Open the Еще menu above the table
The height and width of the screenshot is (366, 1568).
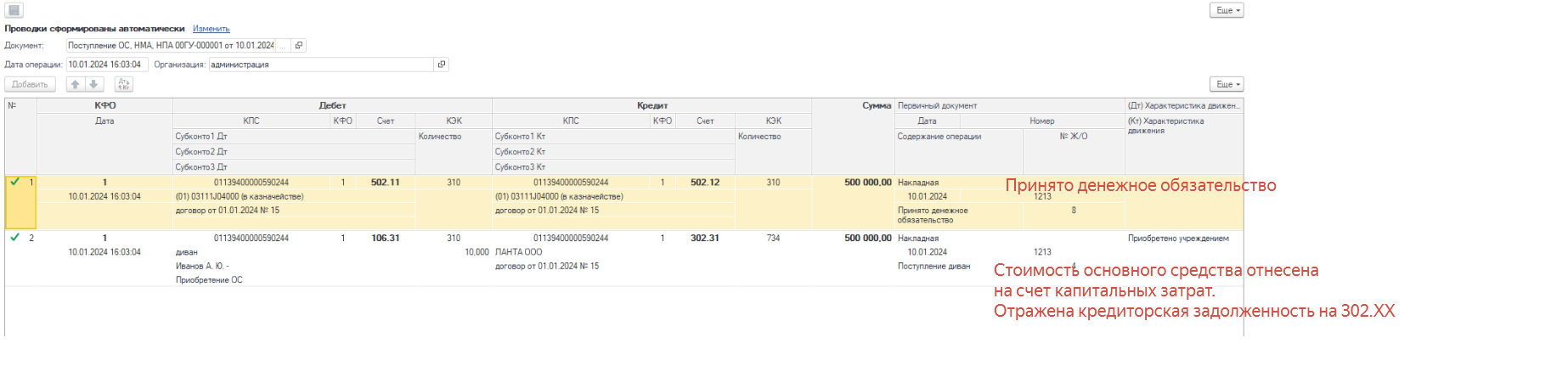coord(1227,84)
